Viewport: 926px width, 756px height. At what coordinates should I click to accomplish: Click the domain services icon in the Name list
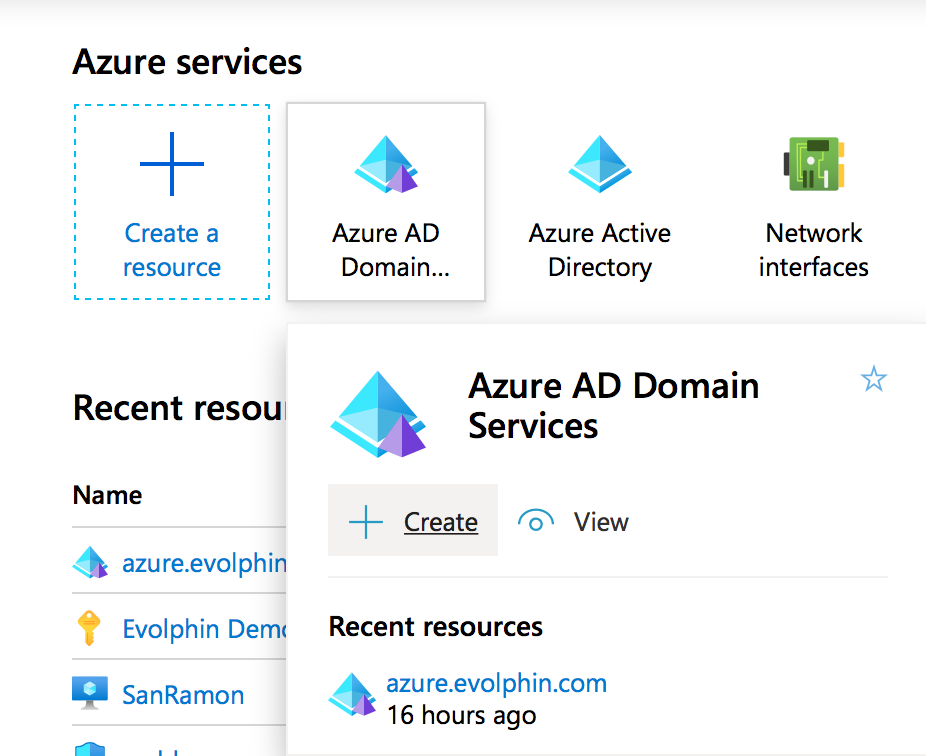click(x=90, y=562)
